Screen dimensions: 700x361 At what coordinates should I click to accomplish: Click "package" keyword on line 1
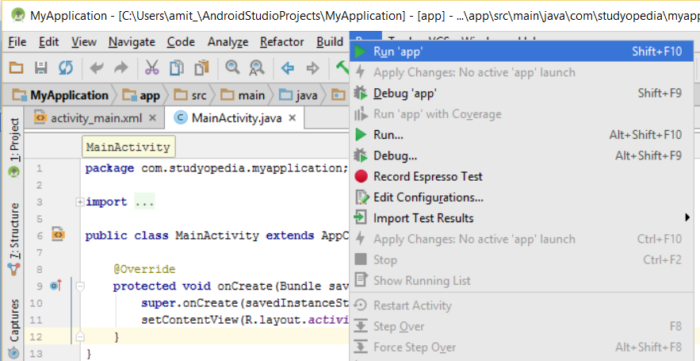109,169
